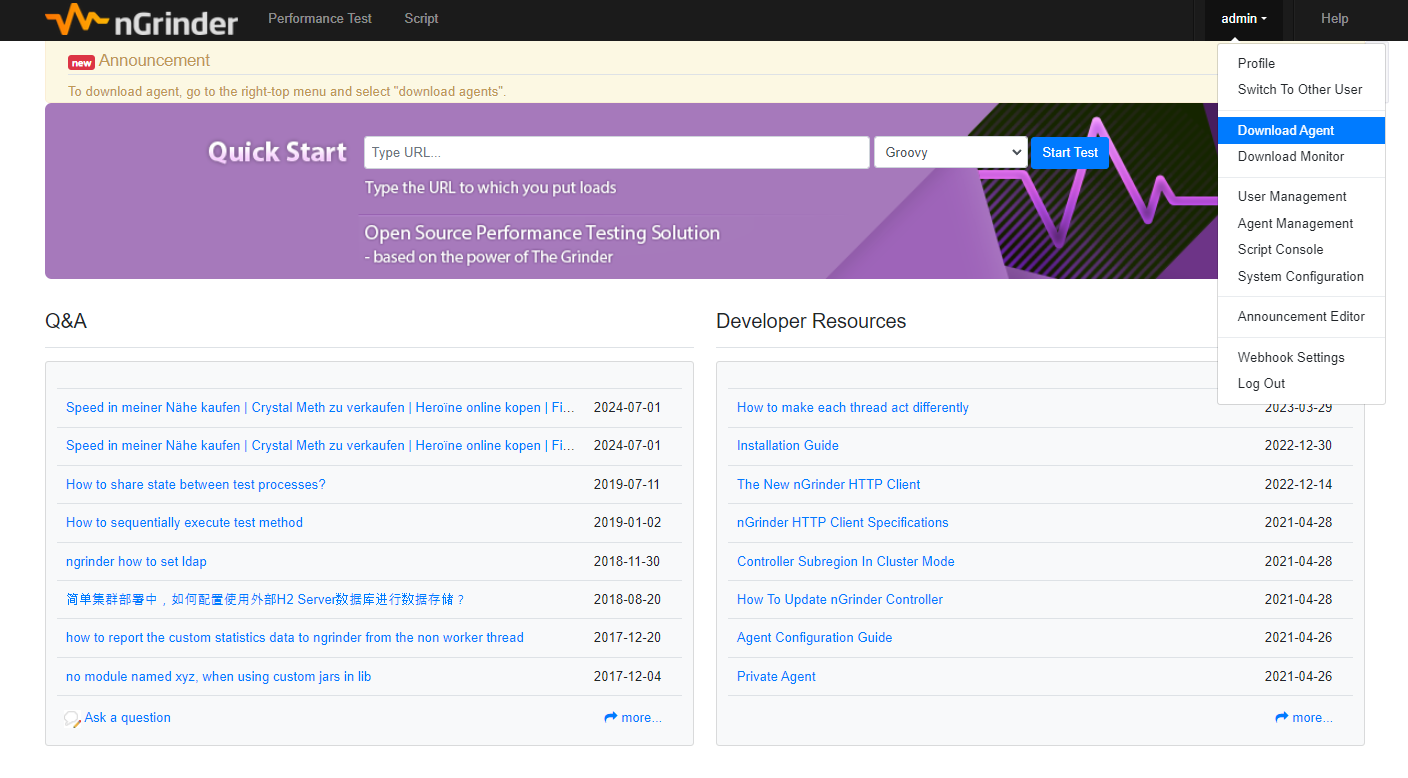Open first Speed in meiner Nähe post
Image resolution: width=1408 pixels, height=778 pixels.
click(320, 407)
